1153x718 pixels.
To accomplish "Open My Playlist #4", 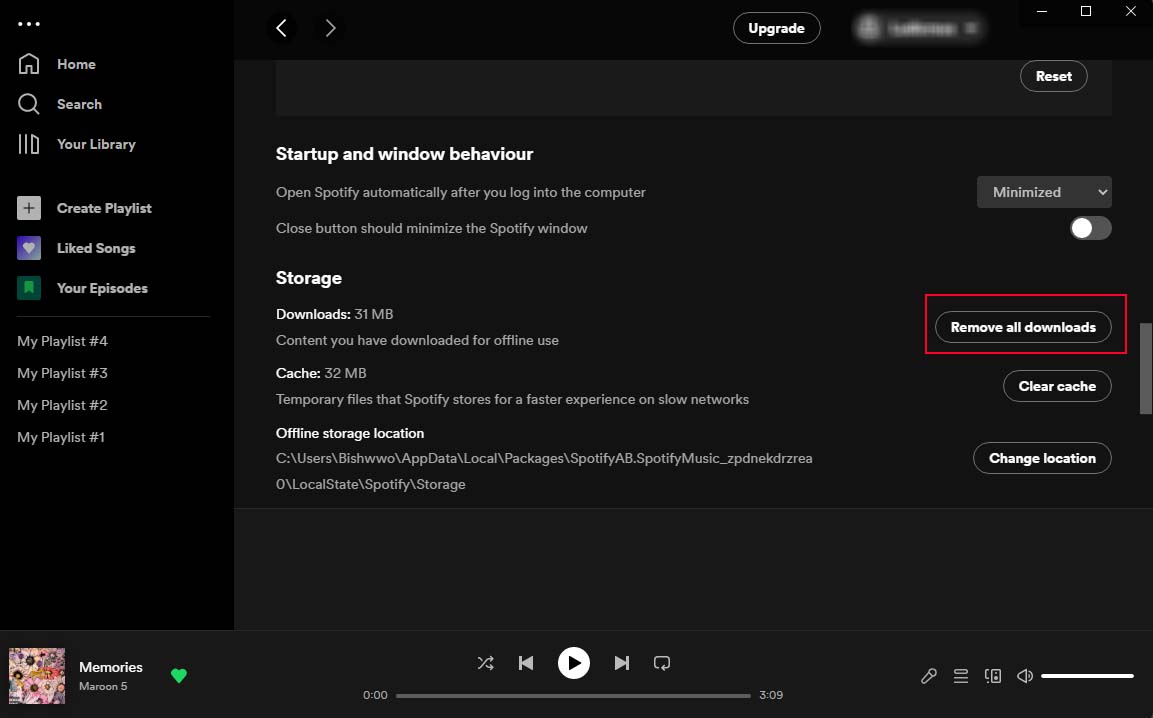I will tap(63, 341).
